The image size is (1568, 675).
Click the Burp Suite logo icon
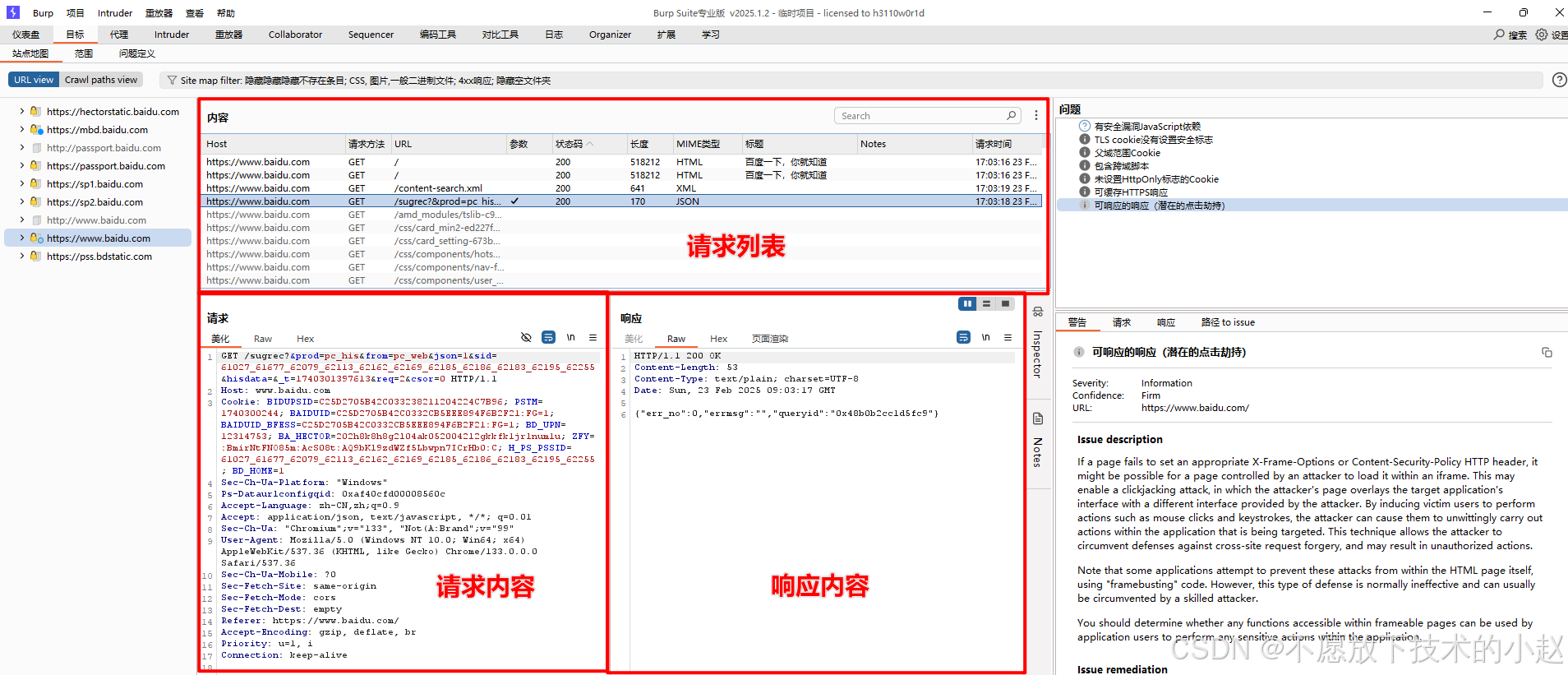tap(13, 12)
